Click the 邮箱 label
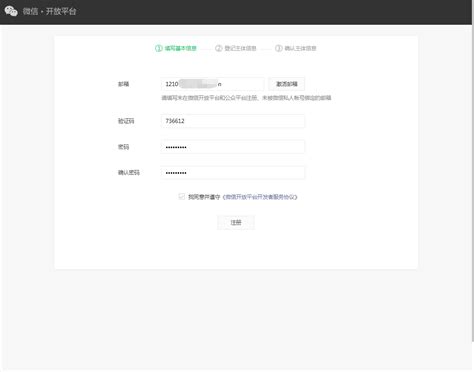The width and height of the screenshot is (474, 372). coord(123,84)
